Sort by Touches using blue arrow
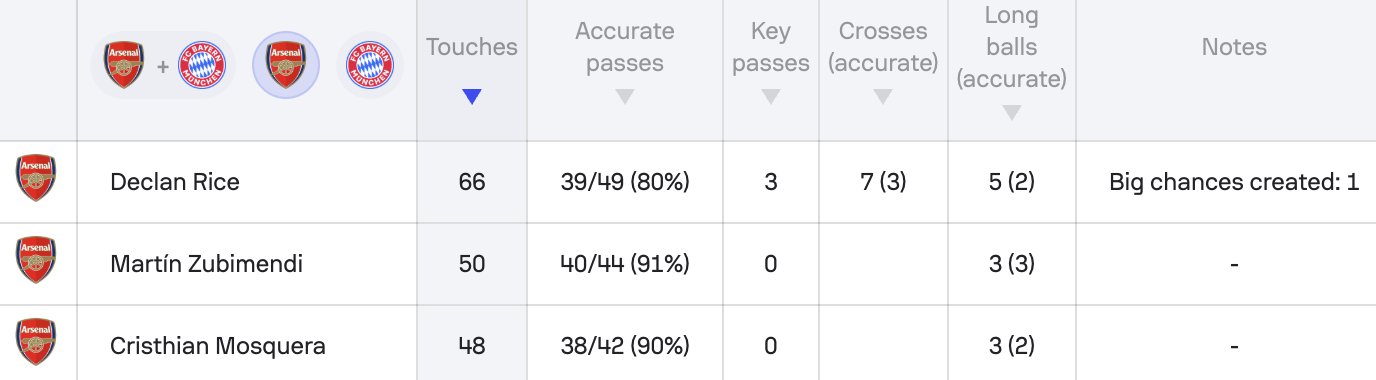Screen dimensions: 1376x380 (472, 97)
